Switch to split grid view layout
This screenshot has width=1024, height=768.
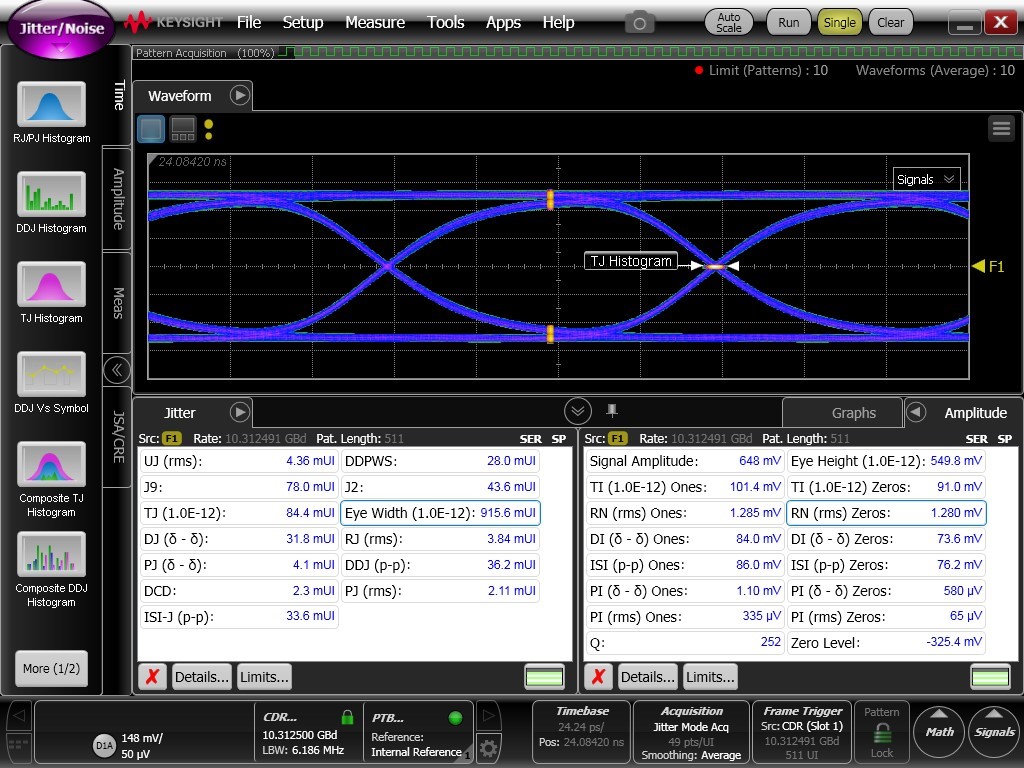[x=182, y=128]
